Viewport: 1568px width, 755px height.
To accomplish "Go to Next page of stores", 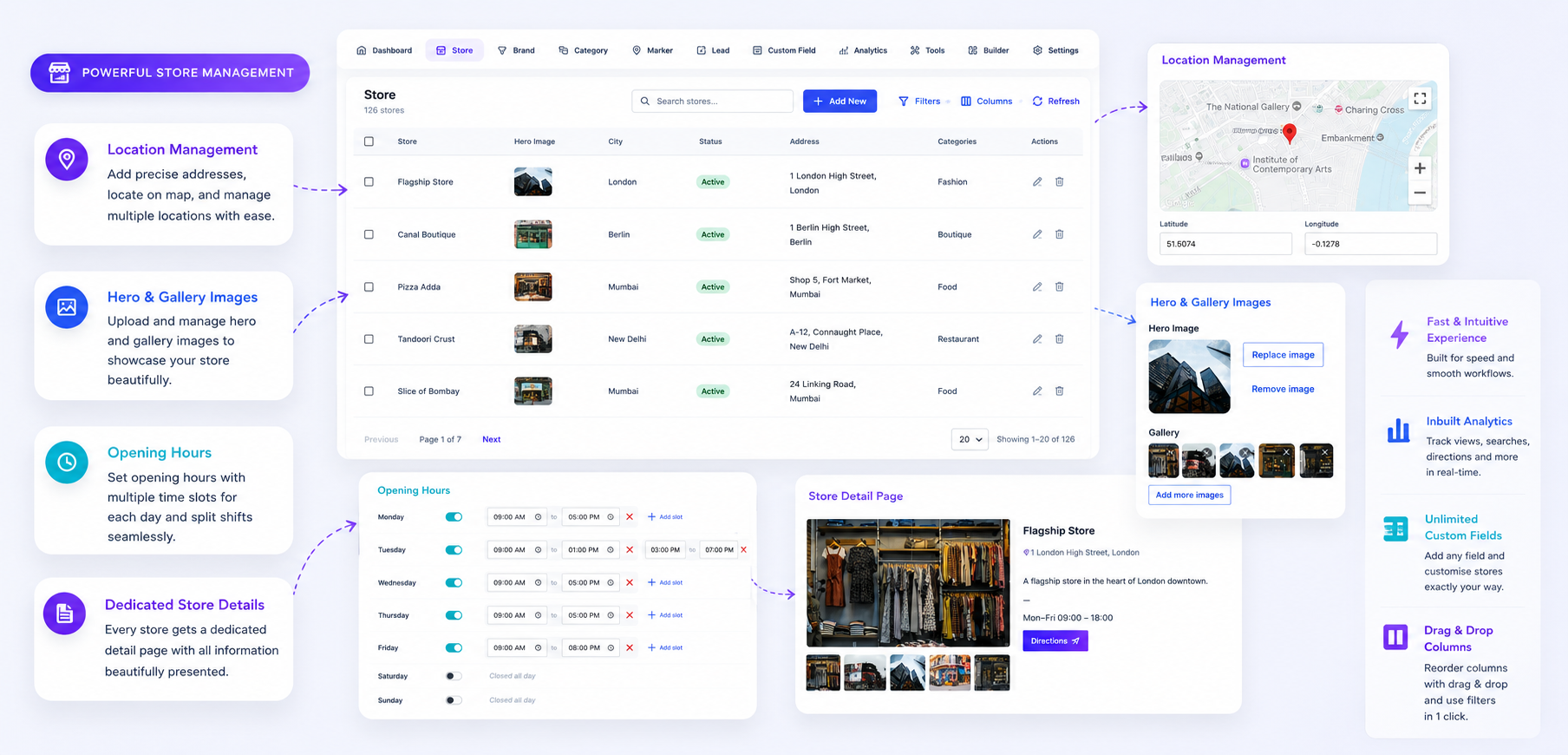I will click(491, 439).
